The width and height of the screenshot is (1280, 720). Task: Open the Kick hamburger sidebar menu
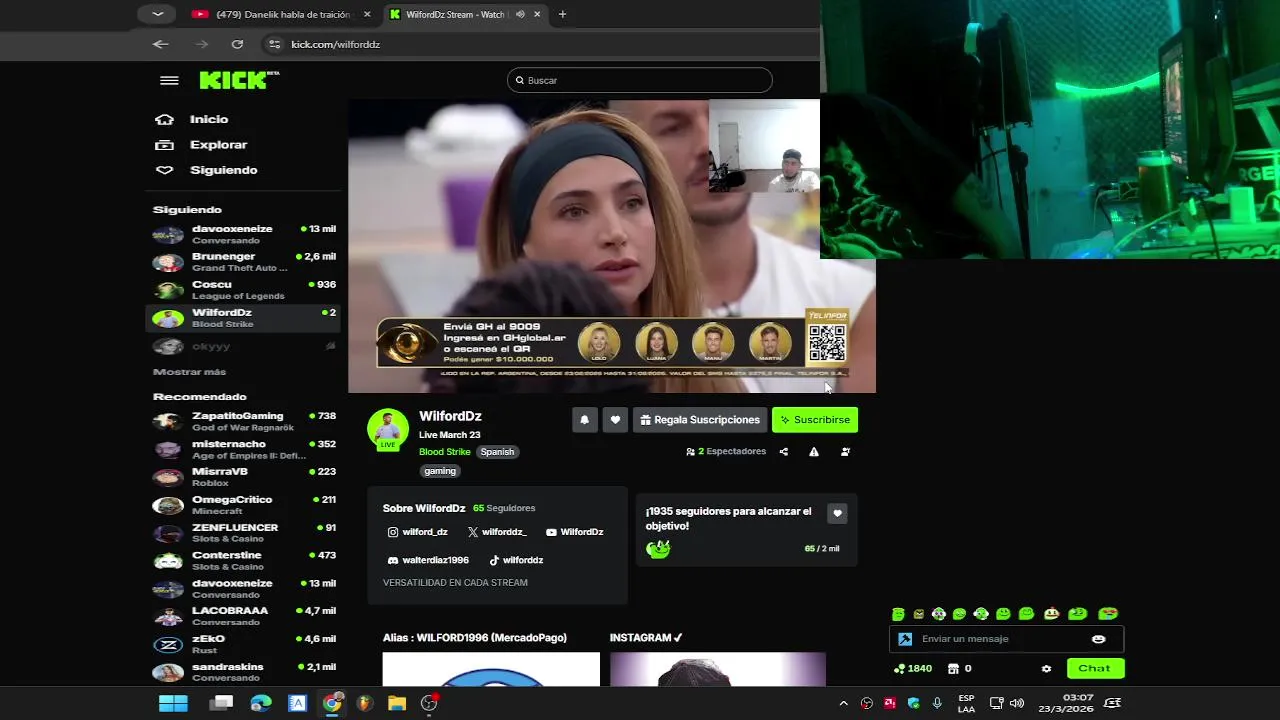[169, 81]
